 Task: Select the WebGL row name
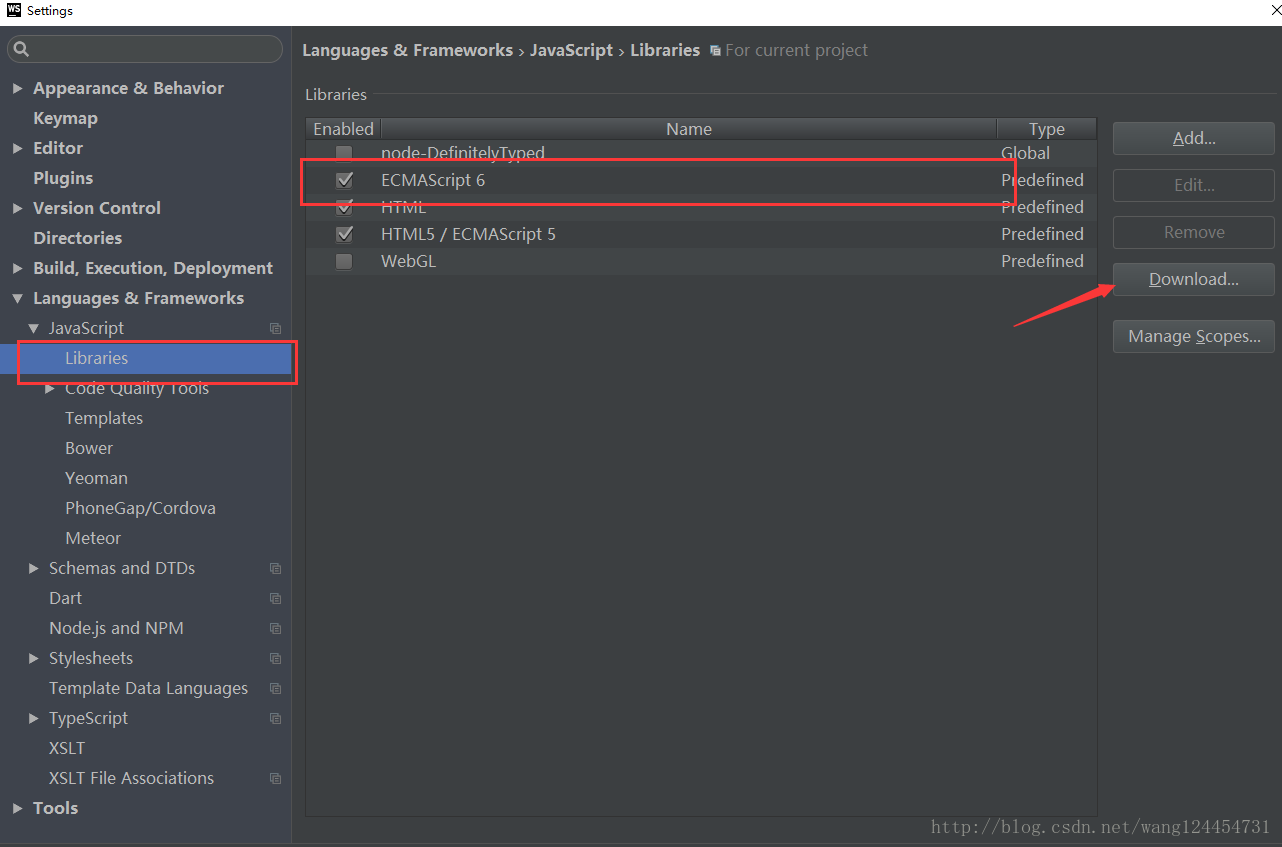tap(409, 261)
